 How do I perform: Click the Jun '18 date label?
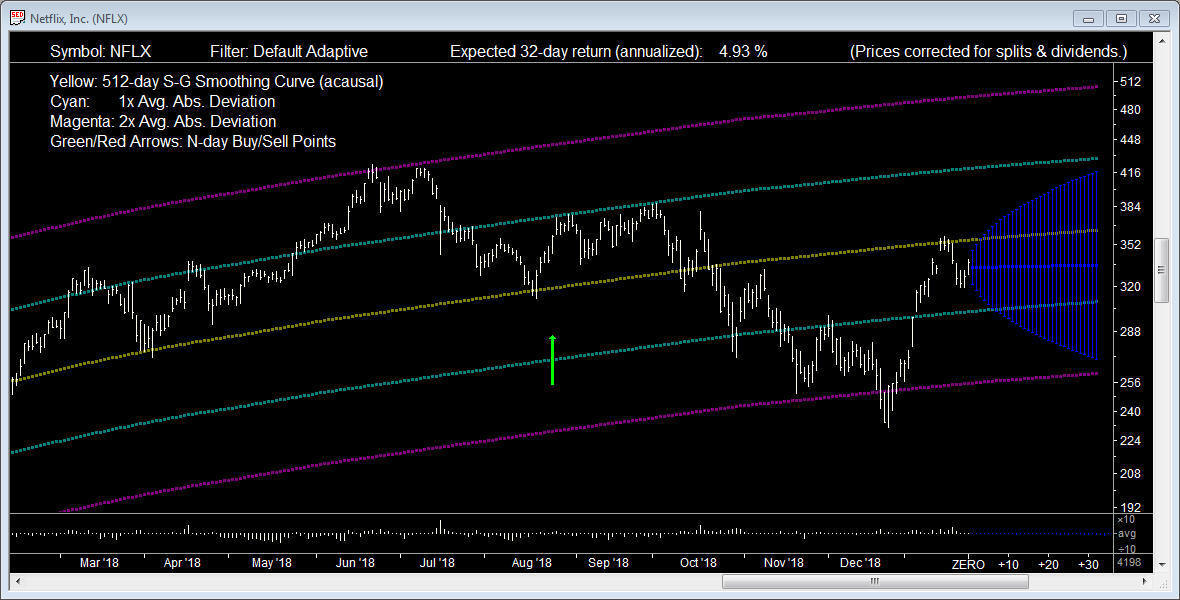355,563
